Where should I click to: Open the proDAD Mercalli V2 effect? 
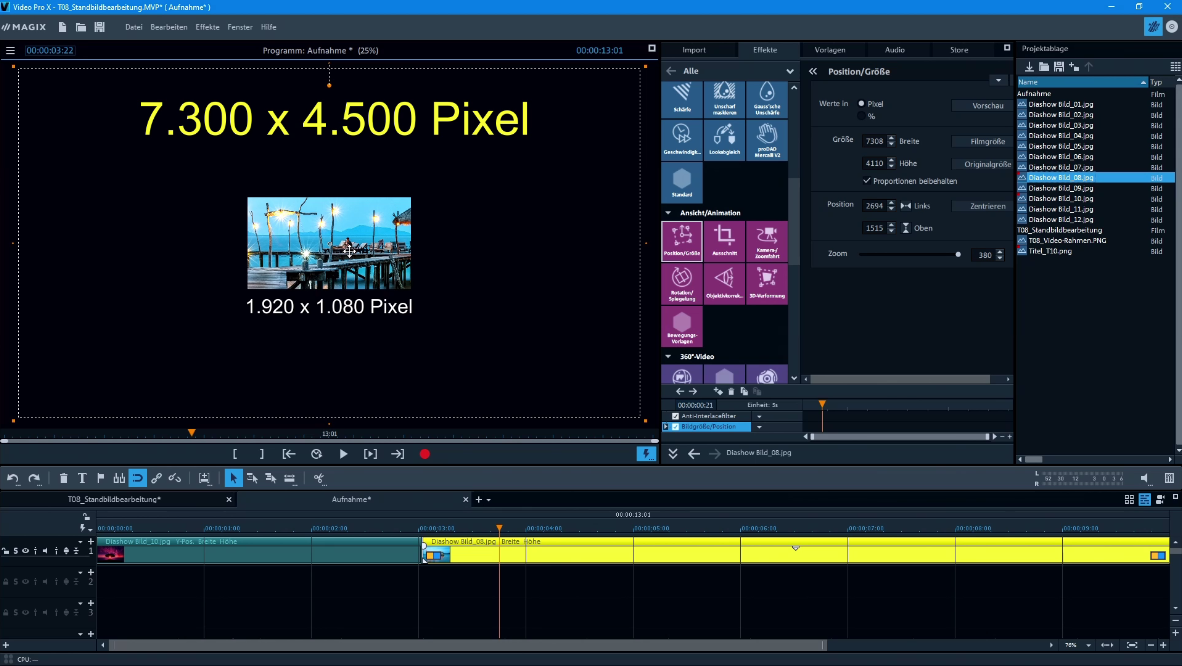tap(766, 140)
